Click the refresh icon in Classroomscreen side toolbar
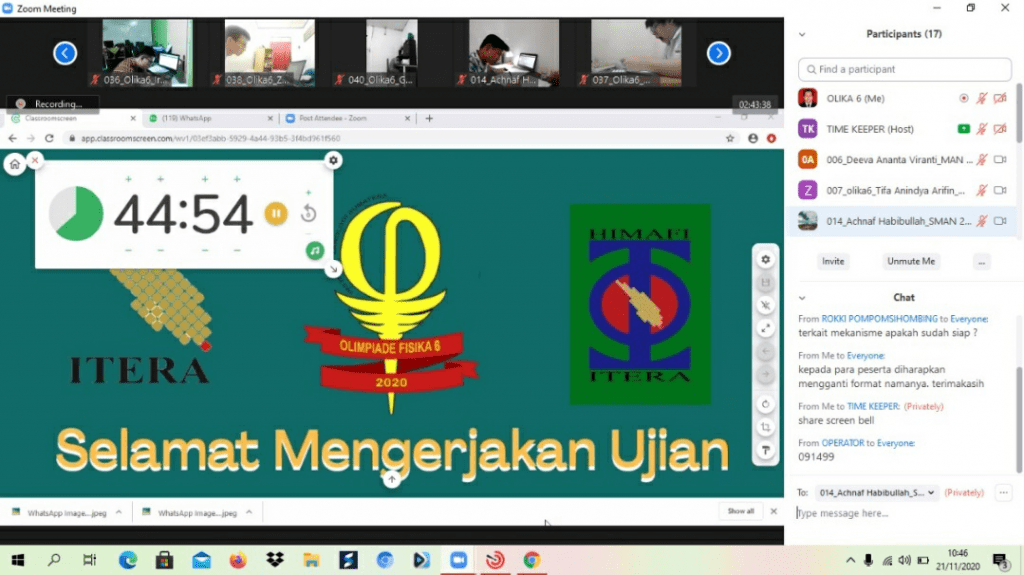The height and width of the screenshot is (575, 1024). (765, 404)
